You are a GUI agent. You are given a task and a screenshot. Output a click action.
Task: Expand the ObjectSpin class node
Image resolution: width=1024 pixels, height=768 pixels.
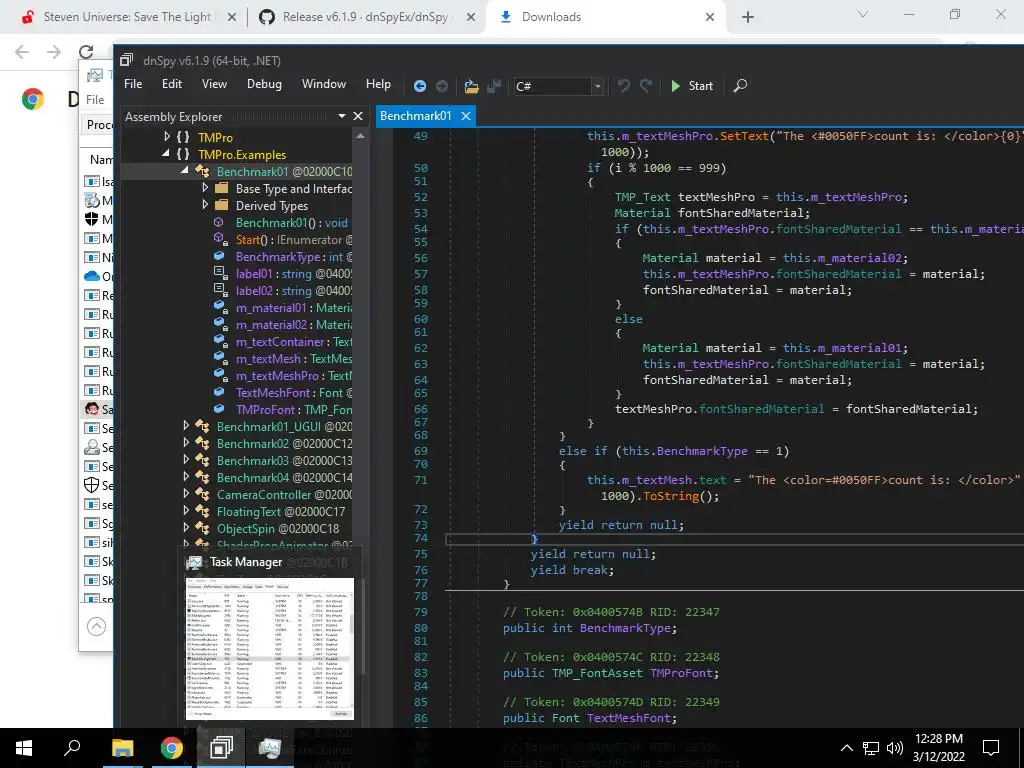pos(186,528)
